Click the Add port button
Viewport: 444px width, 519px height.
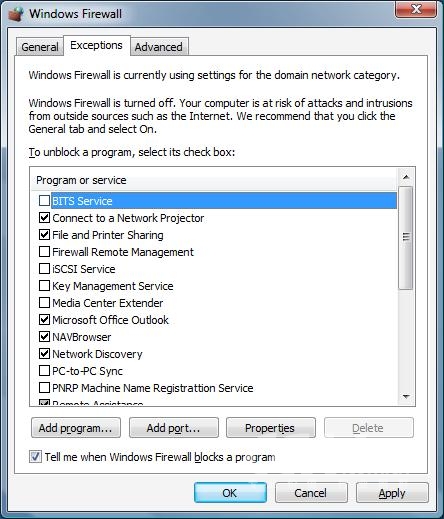pyautogui.click(x=174, y=428)
